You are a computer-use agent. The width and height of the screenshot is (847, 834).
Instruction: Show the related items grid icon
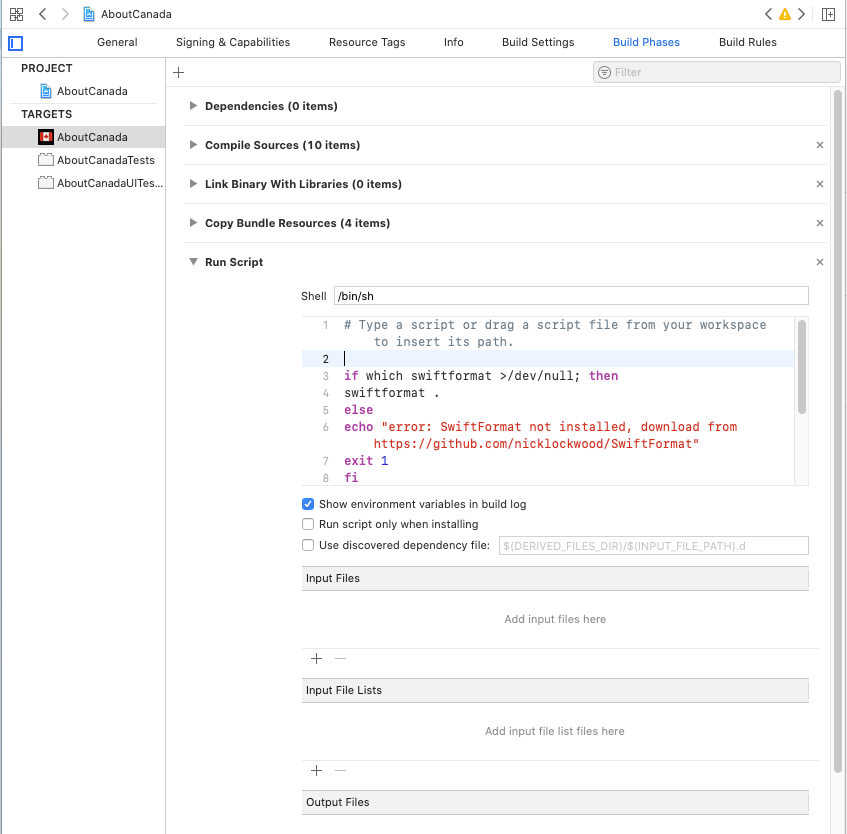pyautogui.click(x=16, y=13)
